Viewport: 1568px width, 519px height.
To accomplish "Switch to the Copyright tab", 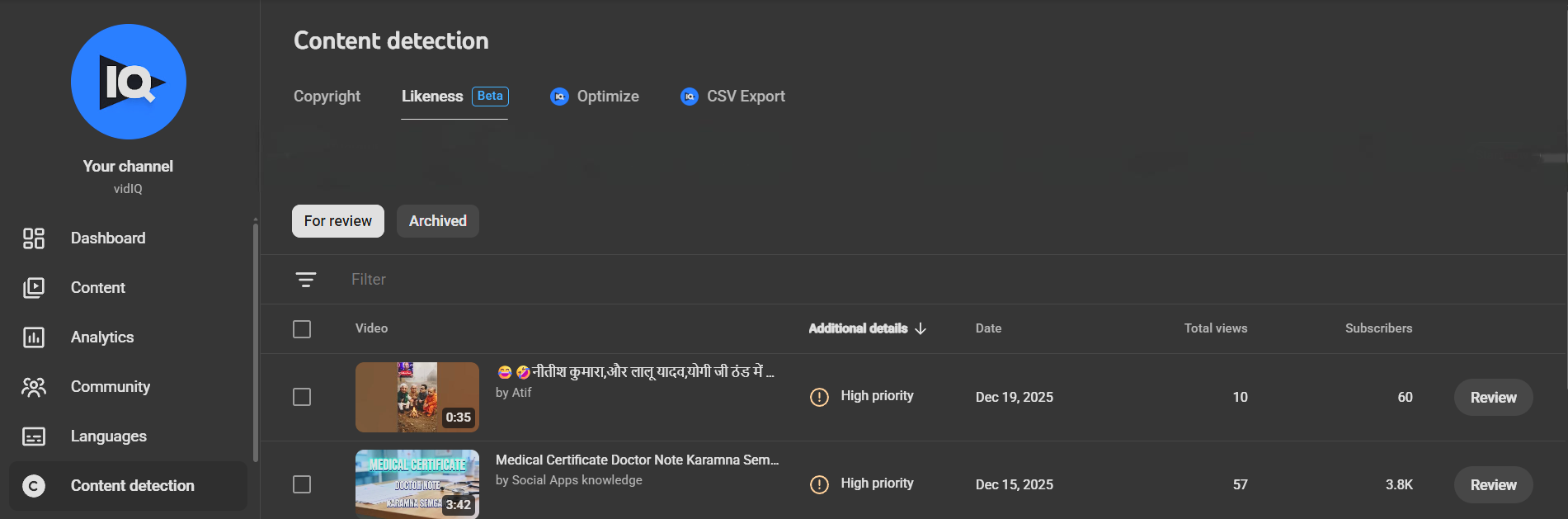I will pos(327,97).
